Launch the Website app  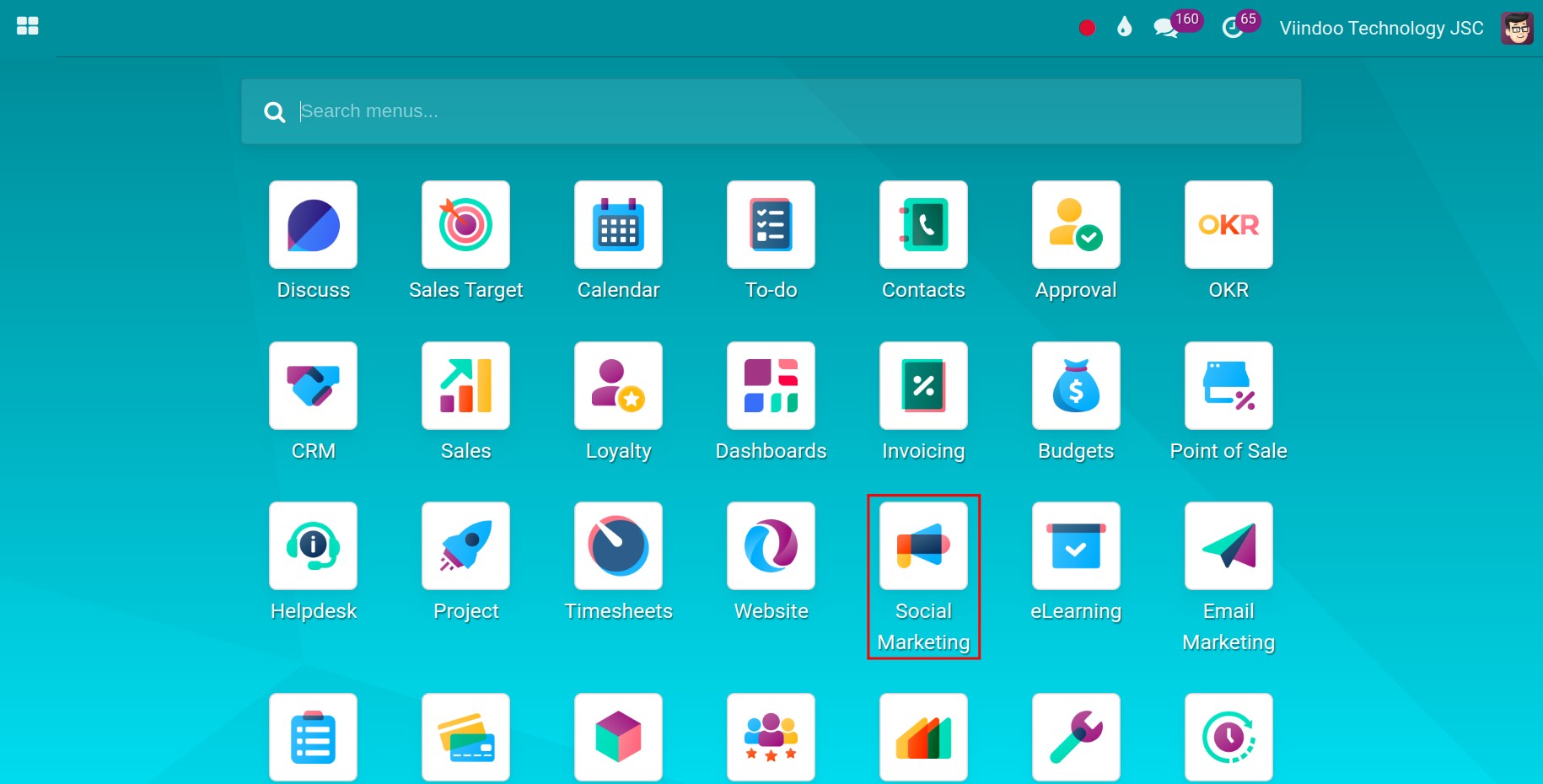click(x=771, y=545)
